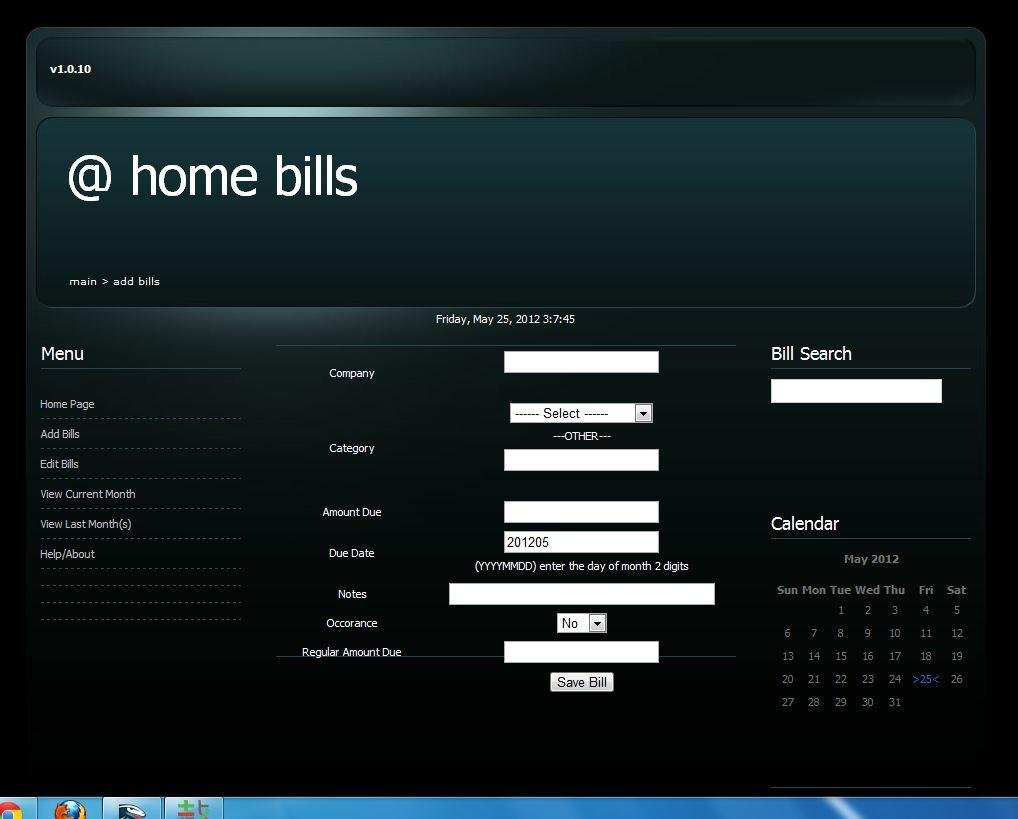This screenshot has height=819, width=1018.
Task: Select View Current Month
Action: click(x=87, y=494)
